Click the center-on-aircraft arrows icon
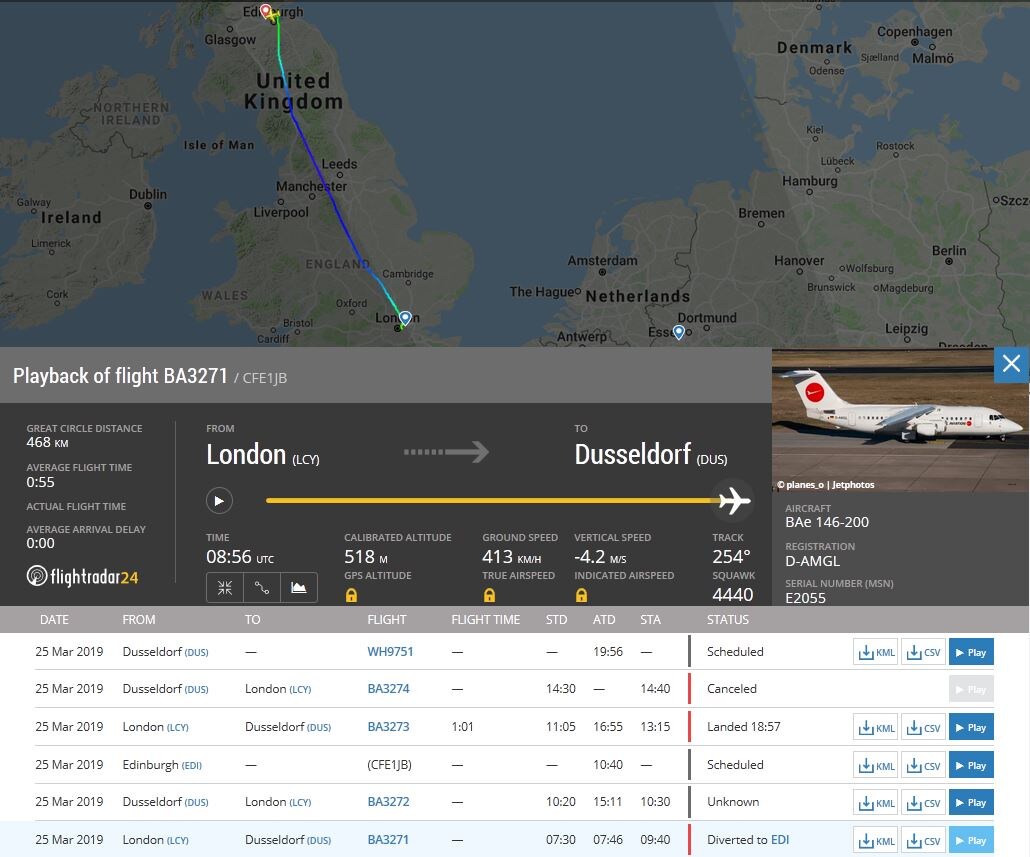Viewport: 1030px width, 857px height. 225,588
